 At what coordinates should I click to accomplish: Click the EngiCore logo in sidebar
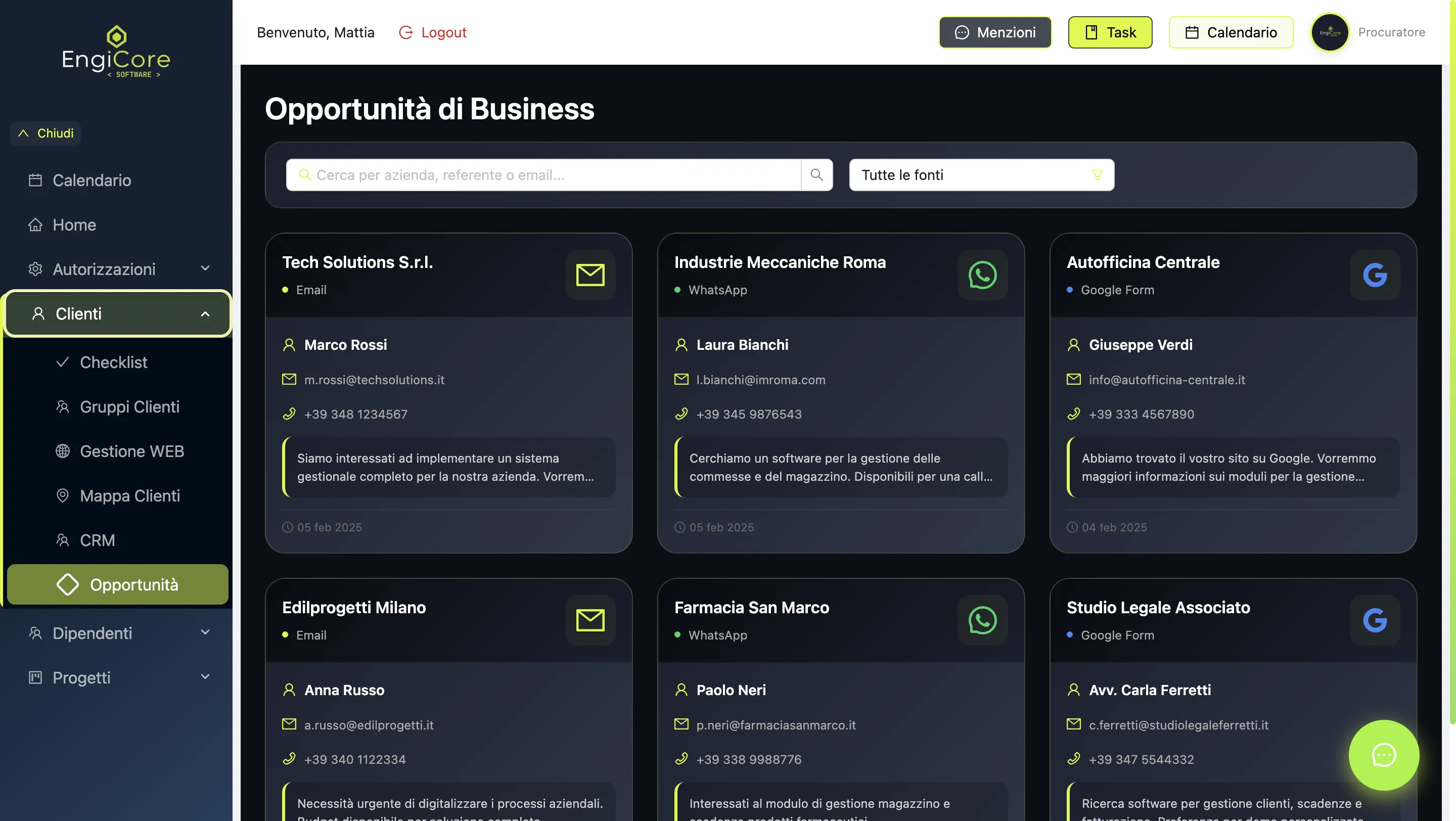(x=116, y=52)
